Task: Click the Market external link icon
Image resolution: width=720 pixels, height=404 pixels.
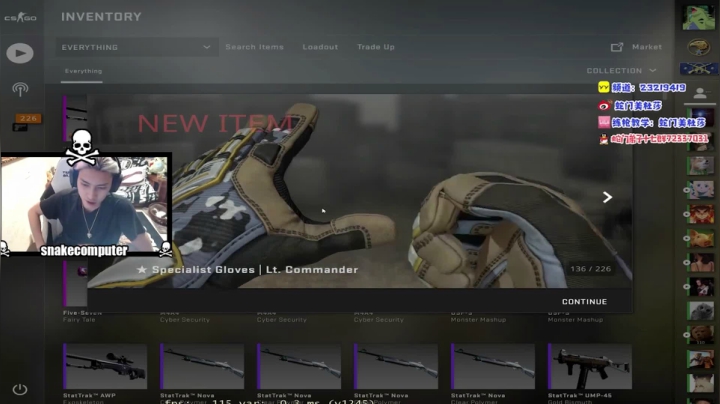Action: coord(617,47)
